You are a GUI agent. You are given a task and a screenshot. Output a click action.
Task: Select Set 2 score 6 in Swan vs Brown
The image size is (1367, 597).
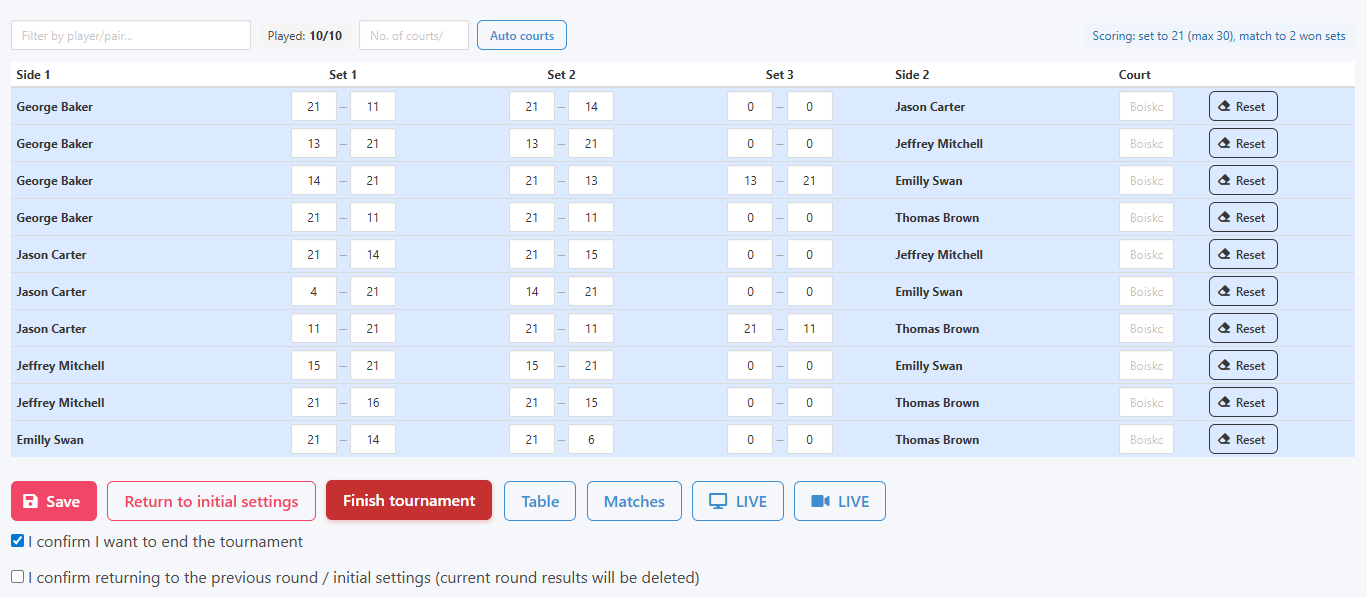(x=591, y=440)
